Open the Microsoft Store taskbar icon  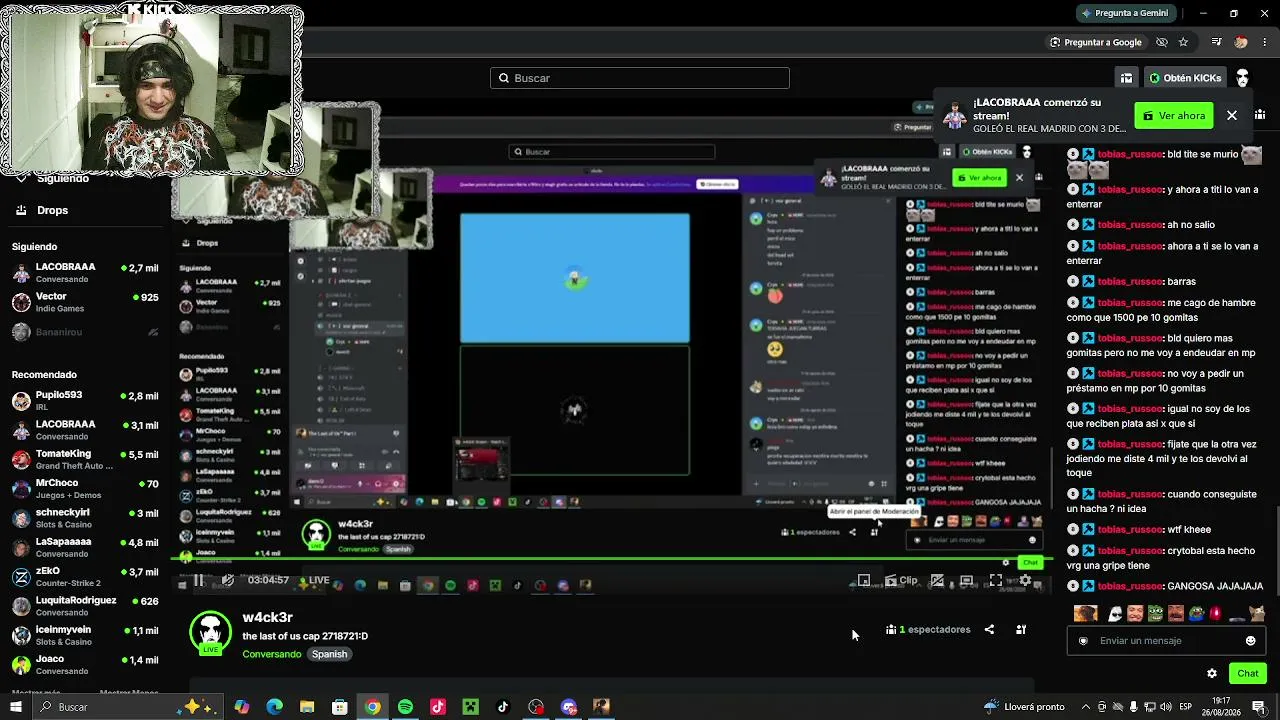[340, 707]
